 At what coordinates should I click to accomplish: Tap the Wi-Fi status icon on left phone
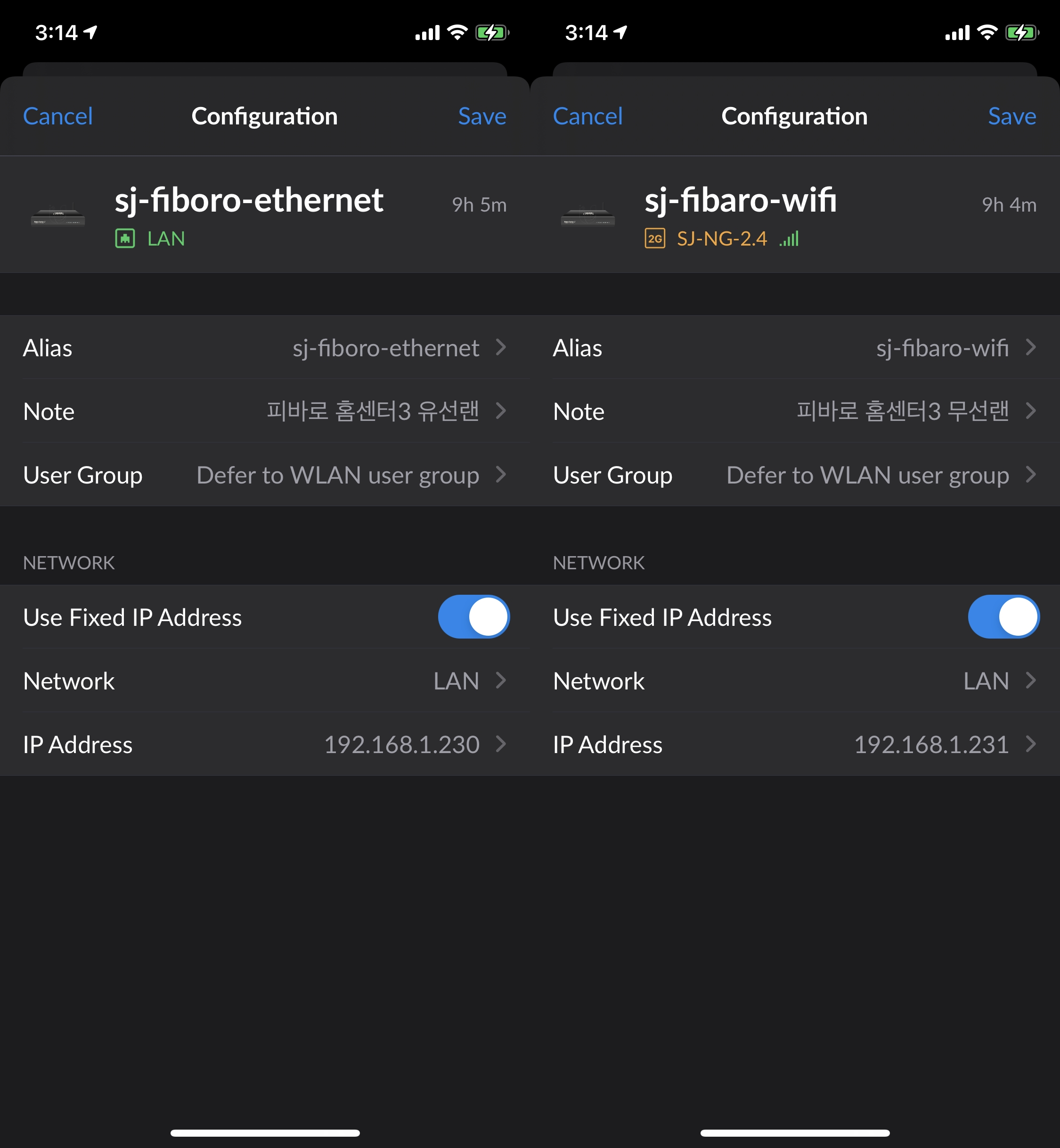pyautogui.click(x=457, y=32)
